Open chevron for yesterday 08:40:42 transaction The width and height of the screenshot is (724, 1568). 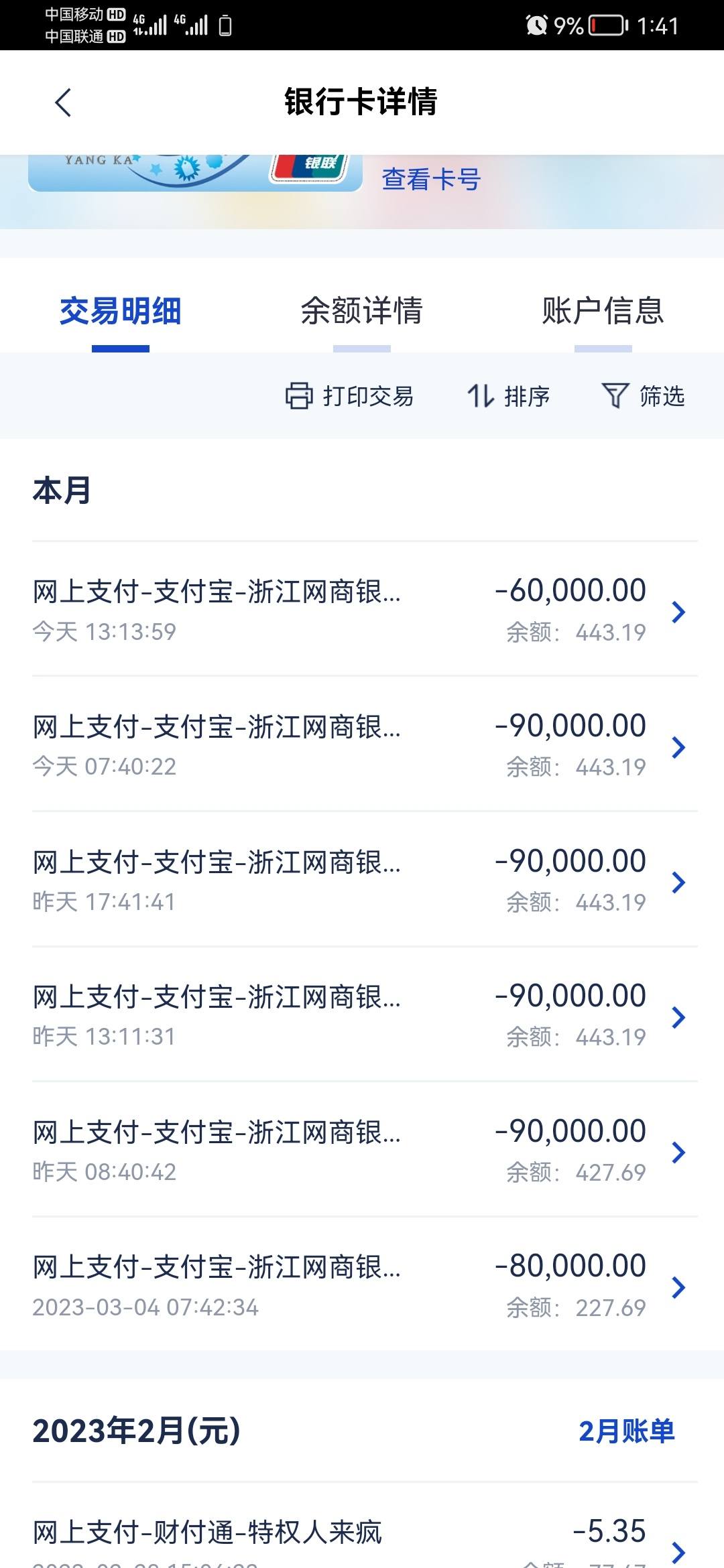678,1153
